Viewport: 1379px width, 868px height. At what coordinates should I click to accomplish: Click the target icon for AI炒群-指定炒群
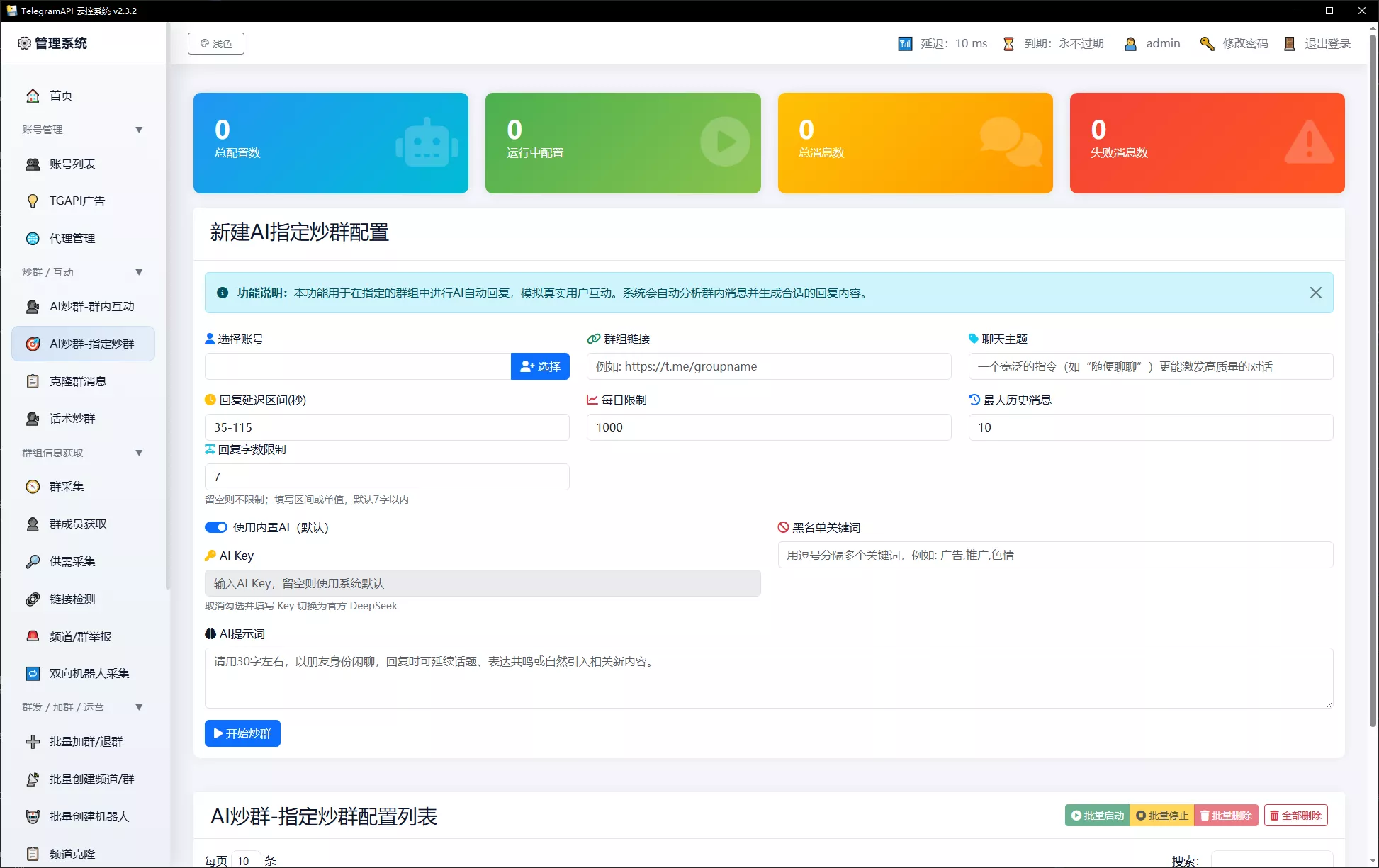tap(33, 344)
